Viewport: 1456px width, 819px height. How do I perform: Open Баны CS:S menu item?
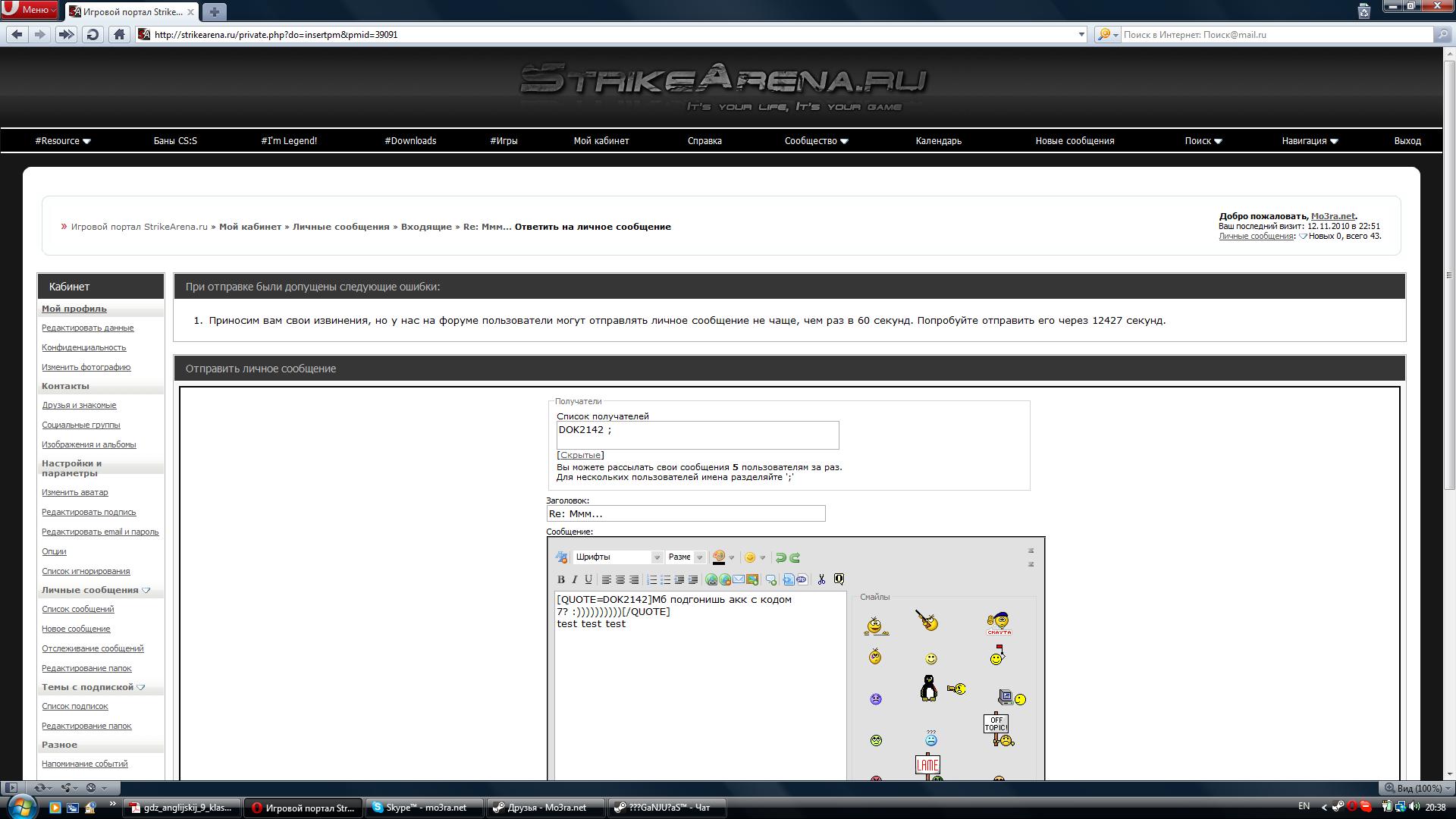[175, 141]
